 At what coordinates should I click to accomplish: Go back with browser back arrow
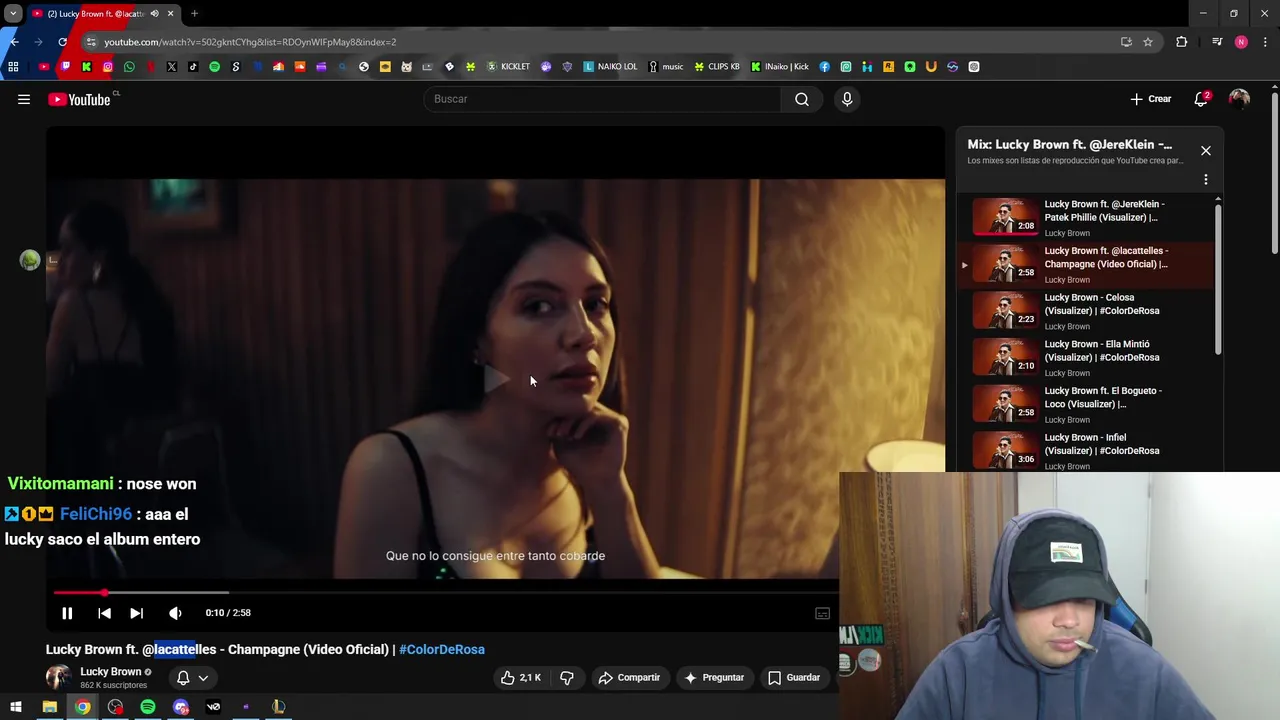pyautogui.click(x=14, y=42)
